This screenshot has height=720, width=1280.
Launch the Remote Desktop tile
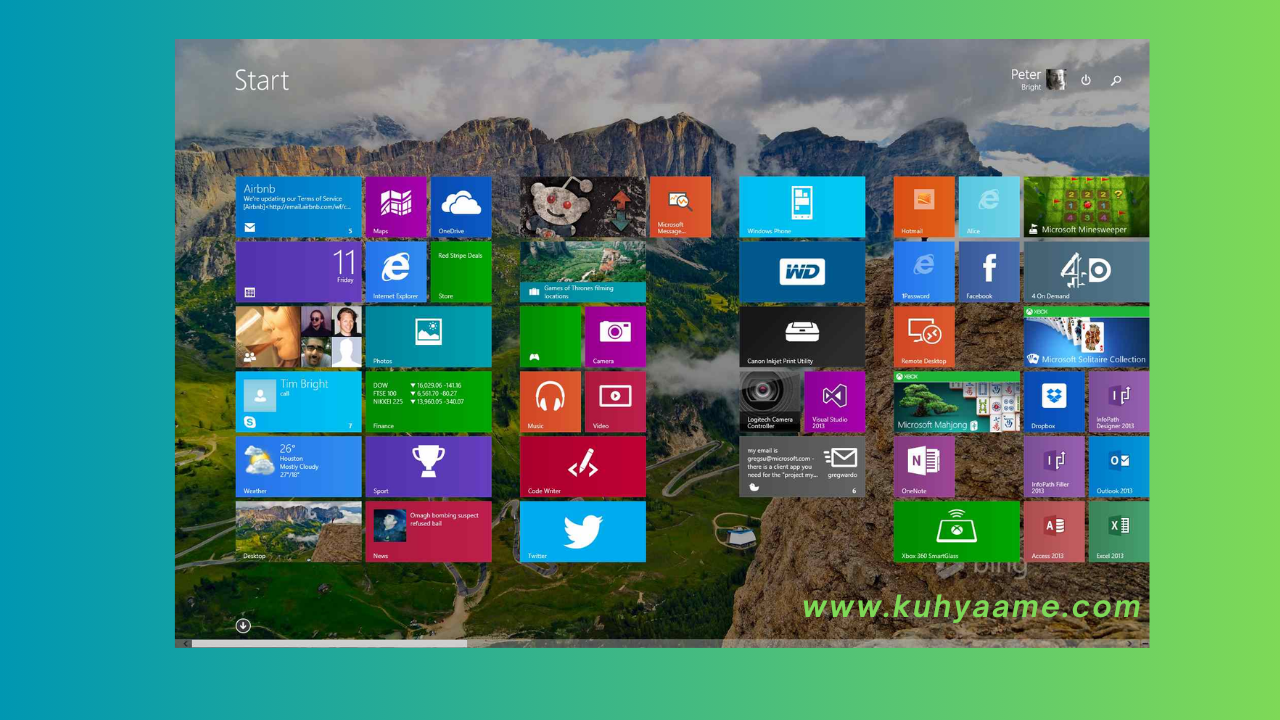tap(924, 337)
